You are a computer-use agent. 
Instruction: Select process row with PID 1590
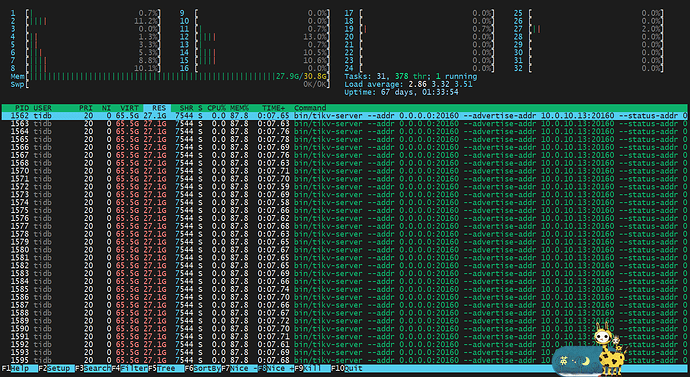coord(345,329)
